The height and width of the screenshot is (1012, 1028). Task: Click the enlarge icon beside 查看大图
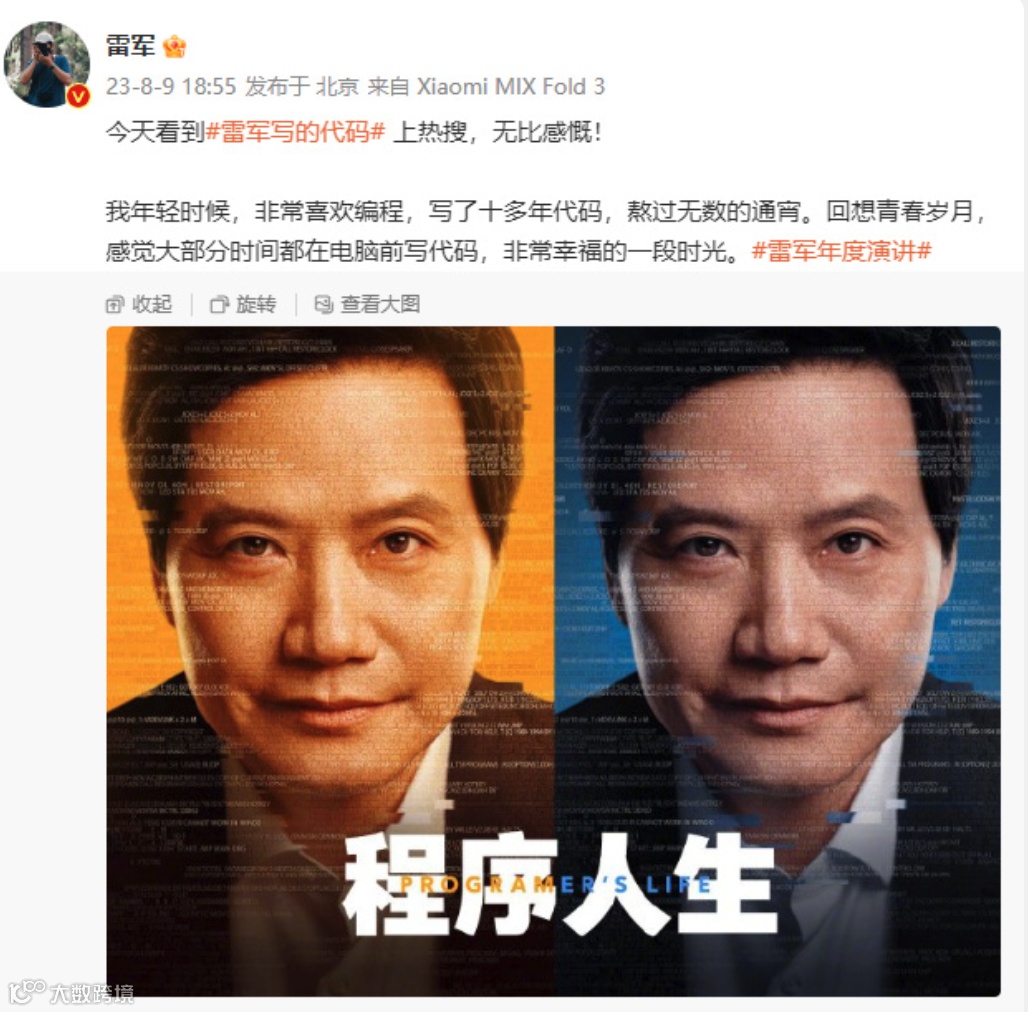[x=324, y=304]
